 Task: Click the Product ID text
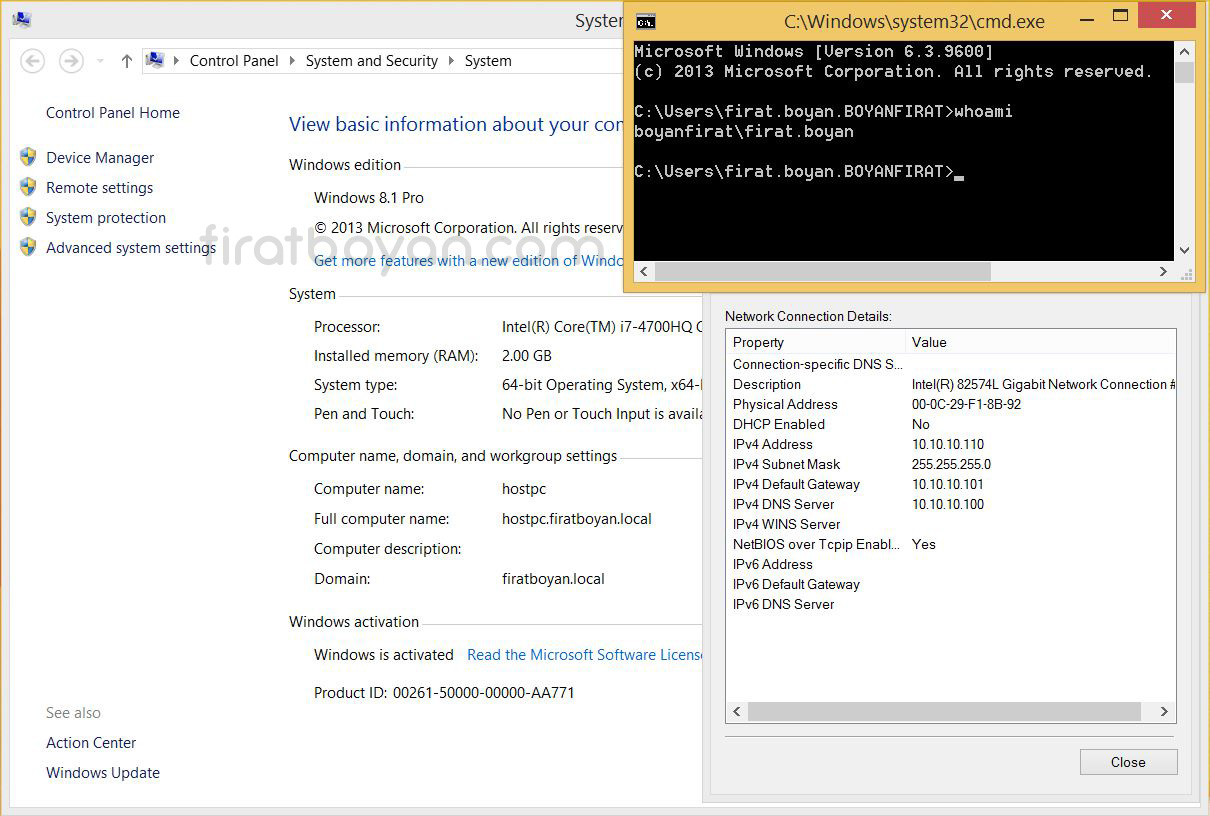[444, 692]
